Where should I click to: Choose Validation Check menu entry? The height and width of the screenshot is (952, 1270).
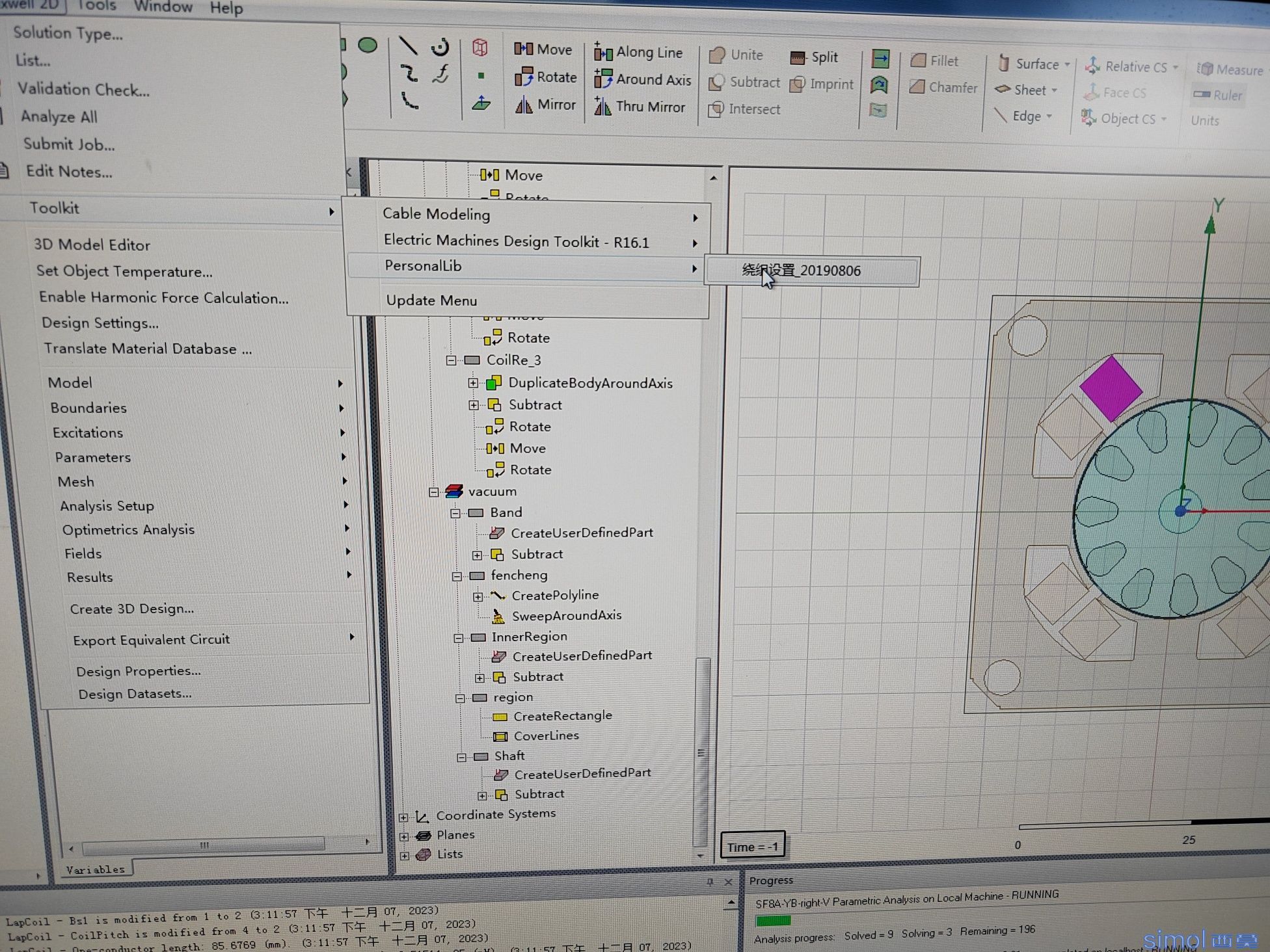[84, 89]
